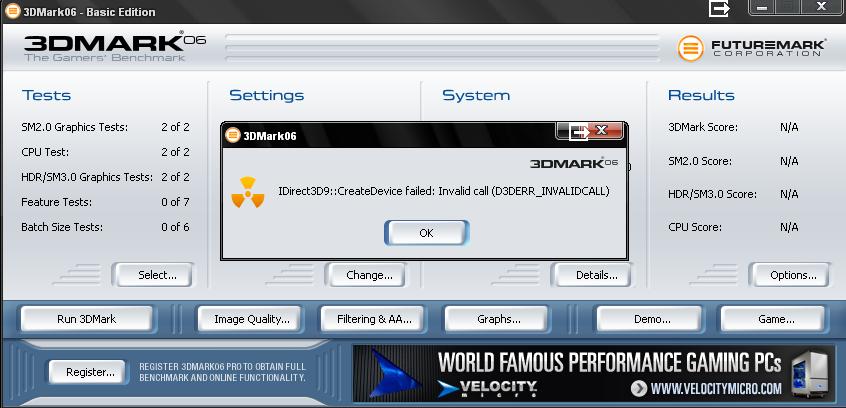Image resolution: width=846 pixels, height=408 pixels.
Task: Click the 3DMark06 main window title icon
Action: (x=12, y=11)
